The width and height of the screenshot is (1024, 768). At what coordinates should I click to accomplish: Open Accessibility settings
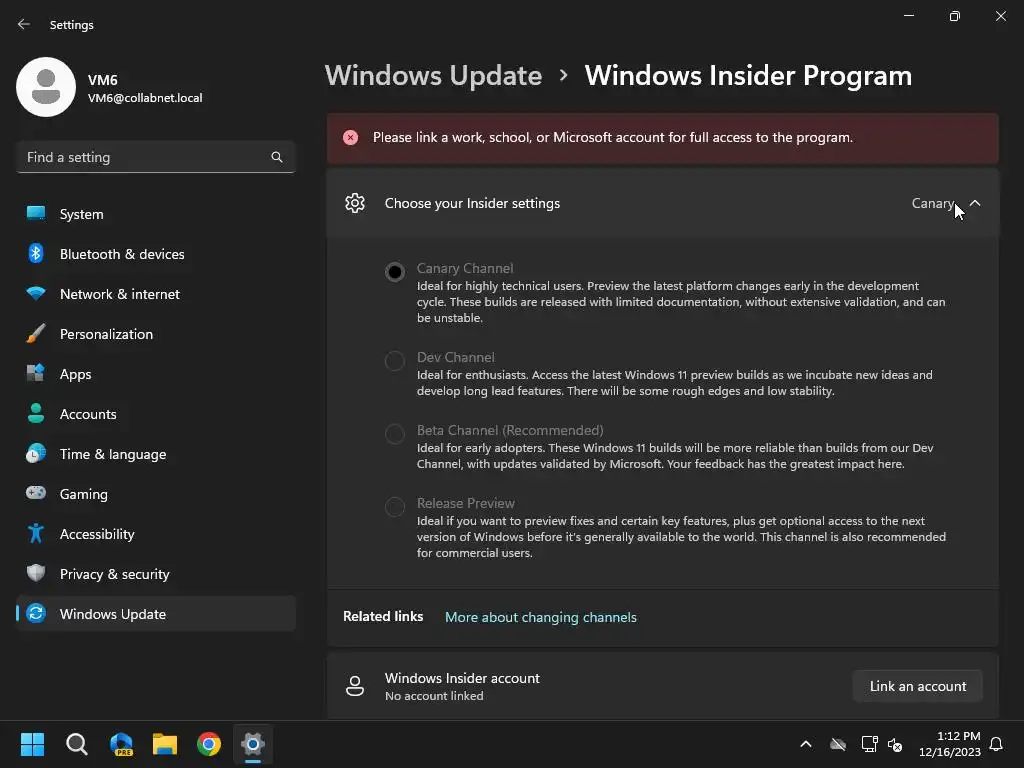[155, 534]
